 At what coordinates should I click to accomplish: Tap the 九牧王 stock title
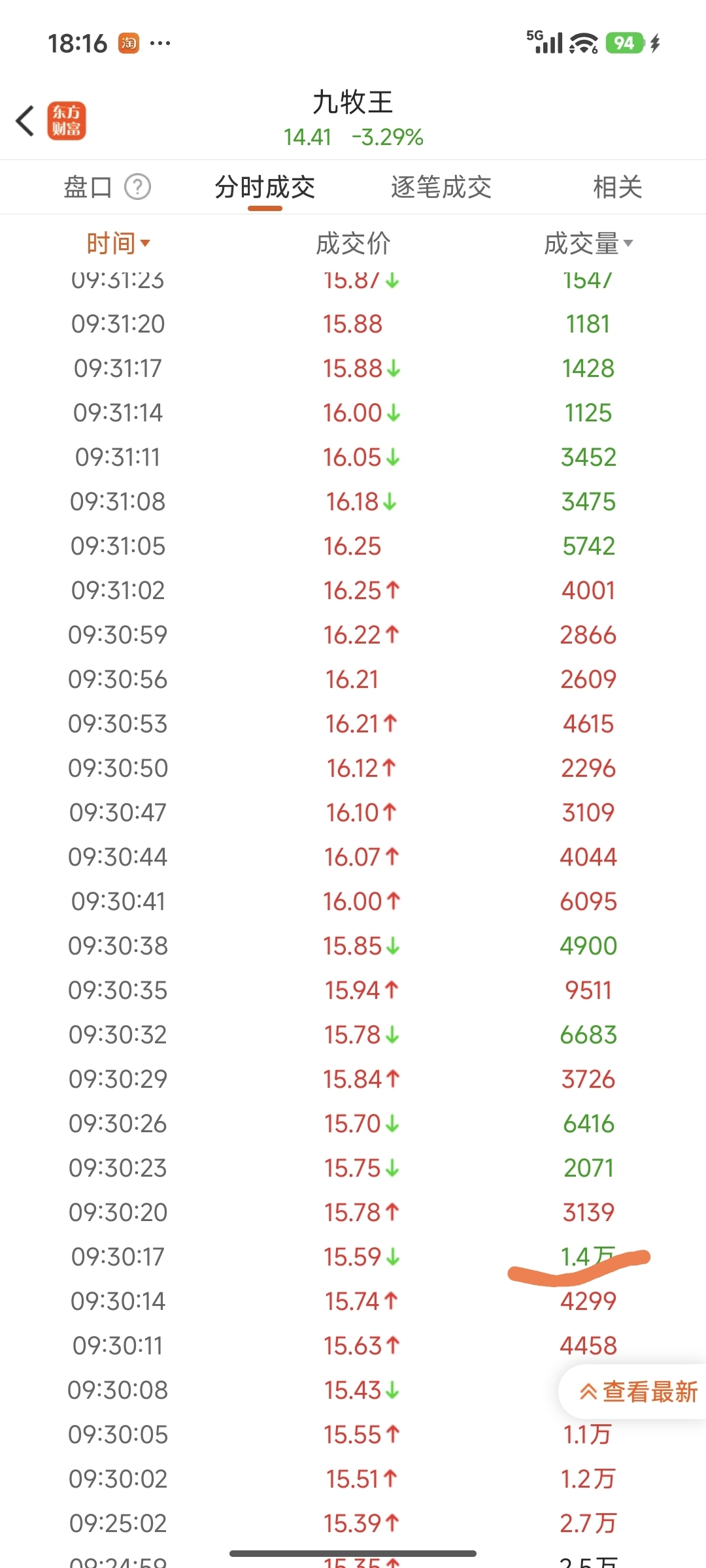pos(353,102)
